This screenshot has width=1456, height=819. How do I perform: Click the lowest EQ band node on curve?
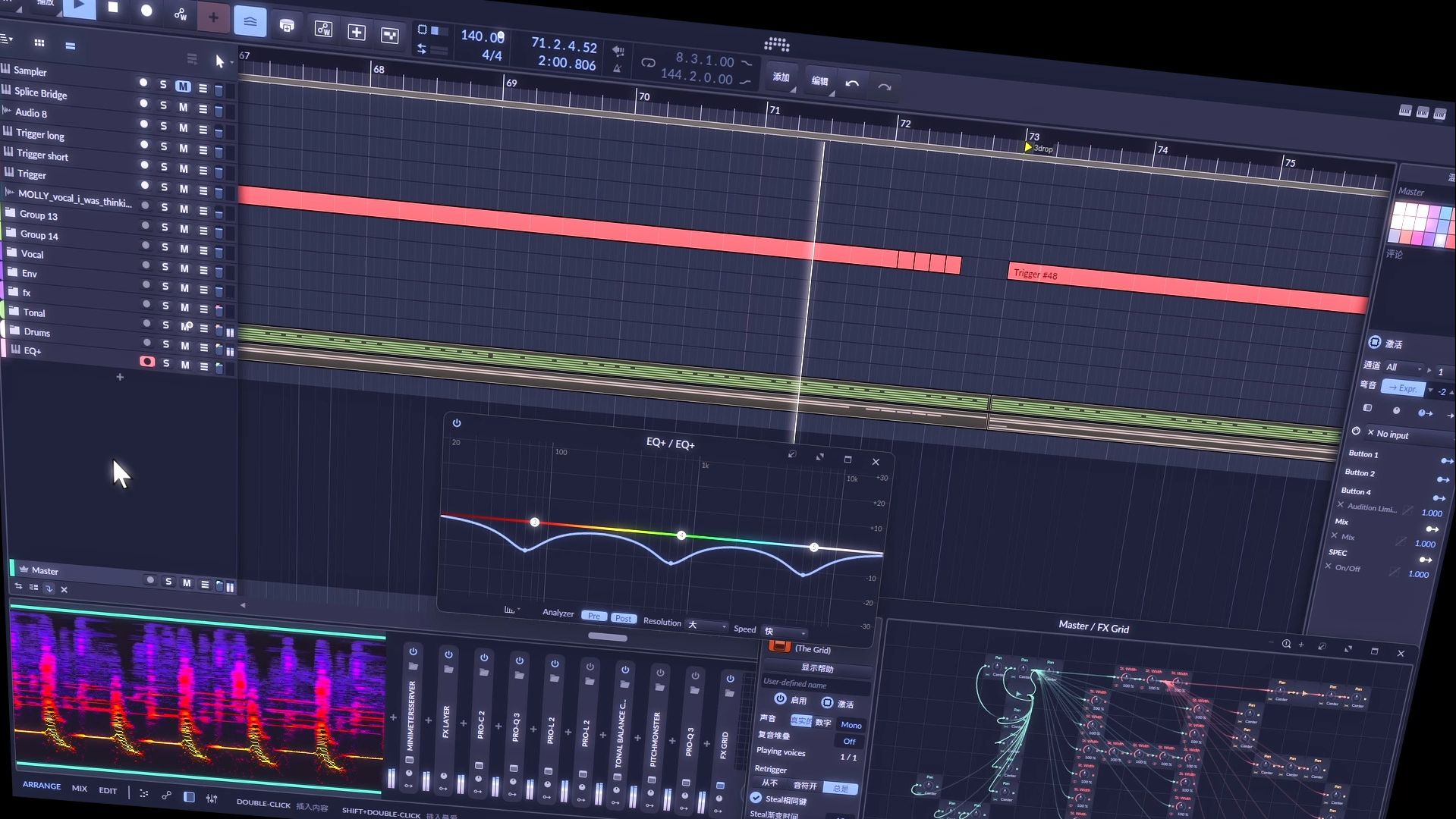535,522
